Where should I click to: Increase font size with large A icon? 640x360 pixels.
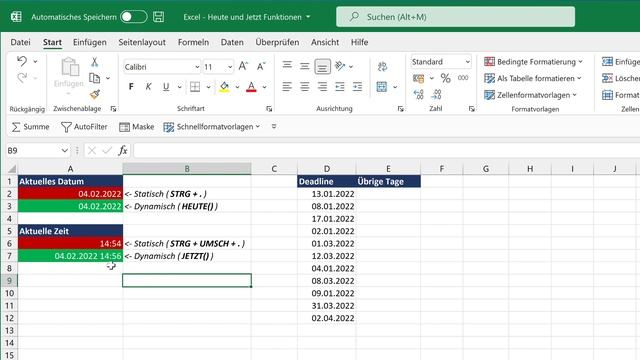[243, 66]
